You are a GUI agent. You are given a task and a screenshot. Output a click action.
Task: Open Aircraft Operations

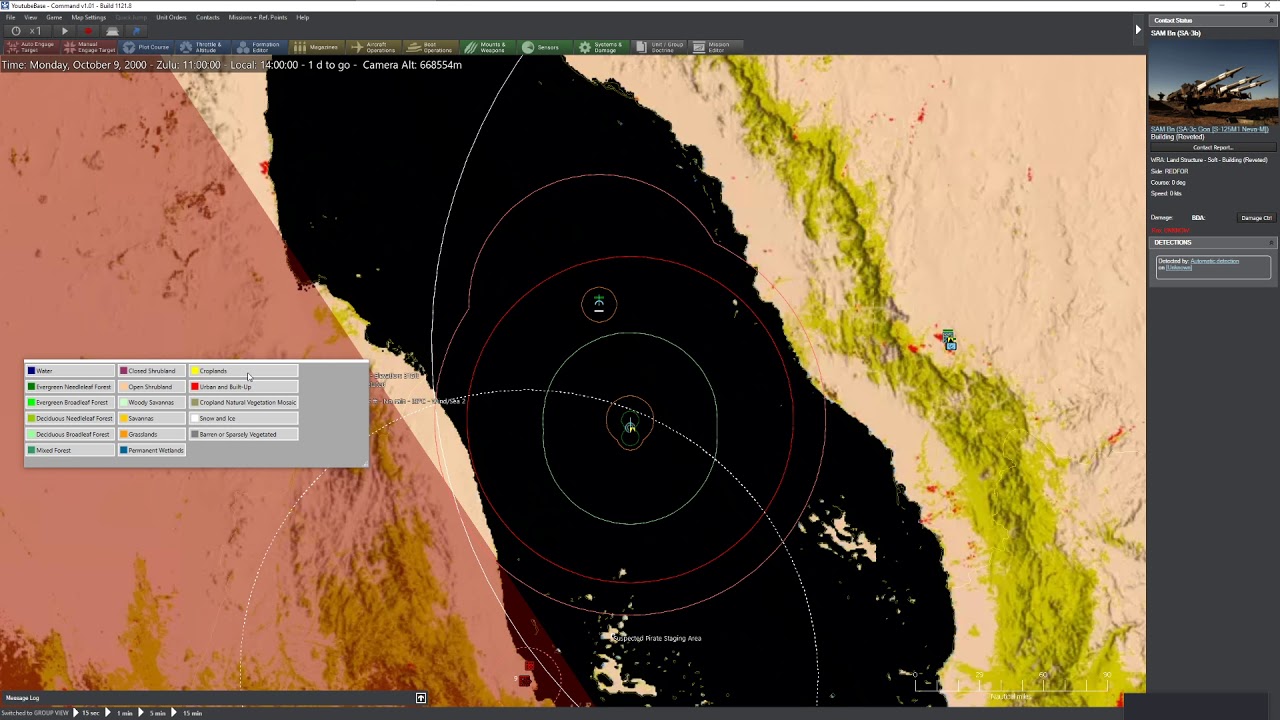click(x=374, y=47)
